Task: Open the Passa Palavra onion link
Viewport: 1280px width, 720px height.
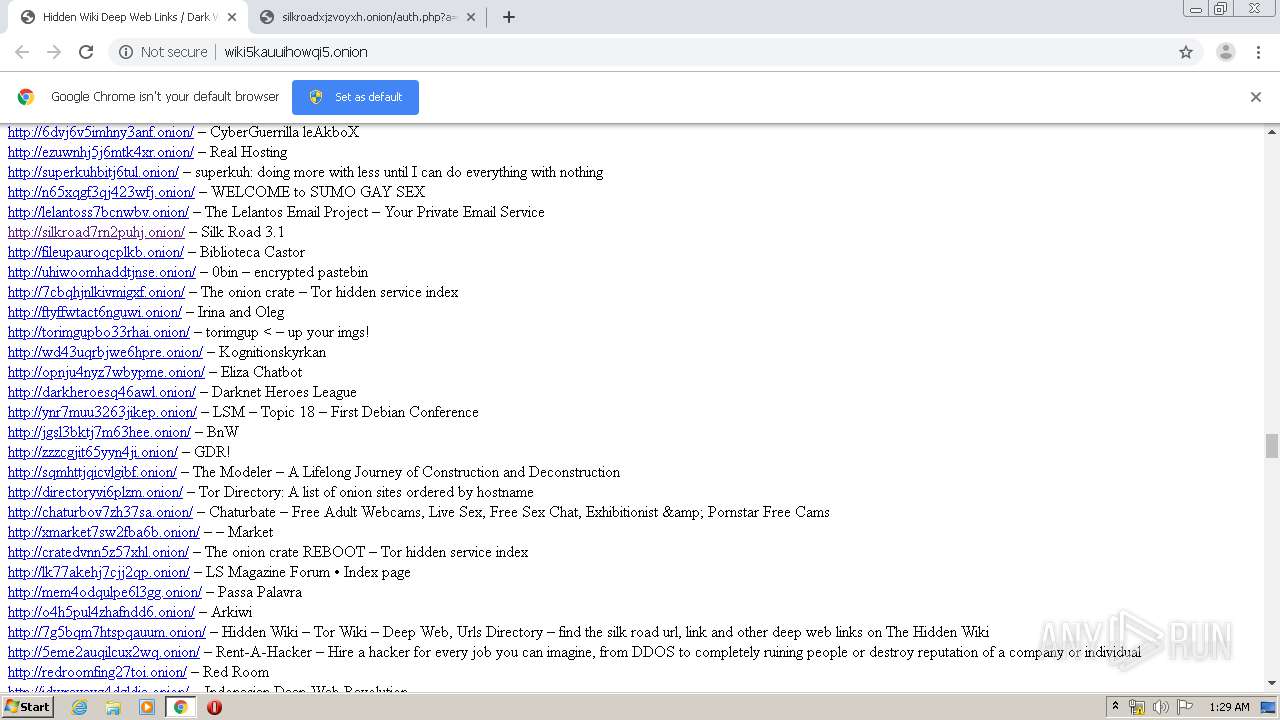Action: click(105, 592)
